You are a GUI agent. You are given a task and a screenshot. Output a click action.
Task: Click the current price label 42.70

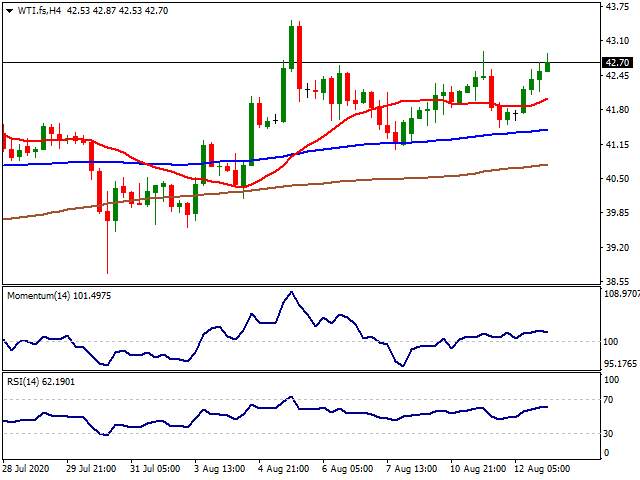click(618, 63)
